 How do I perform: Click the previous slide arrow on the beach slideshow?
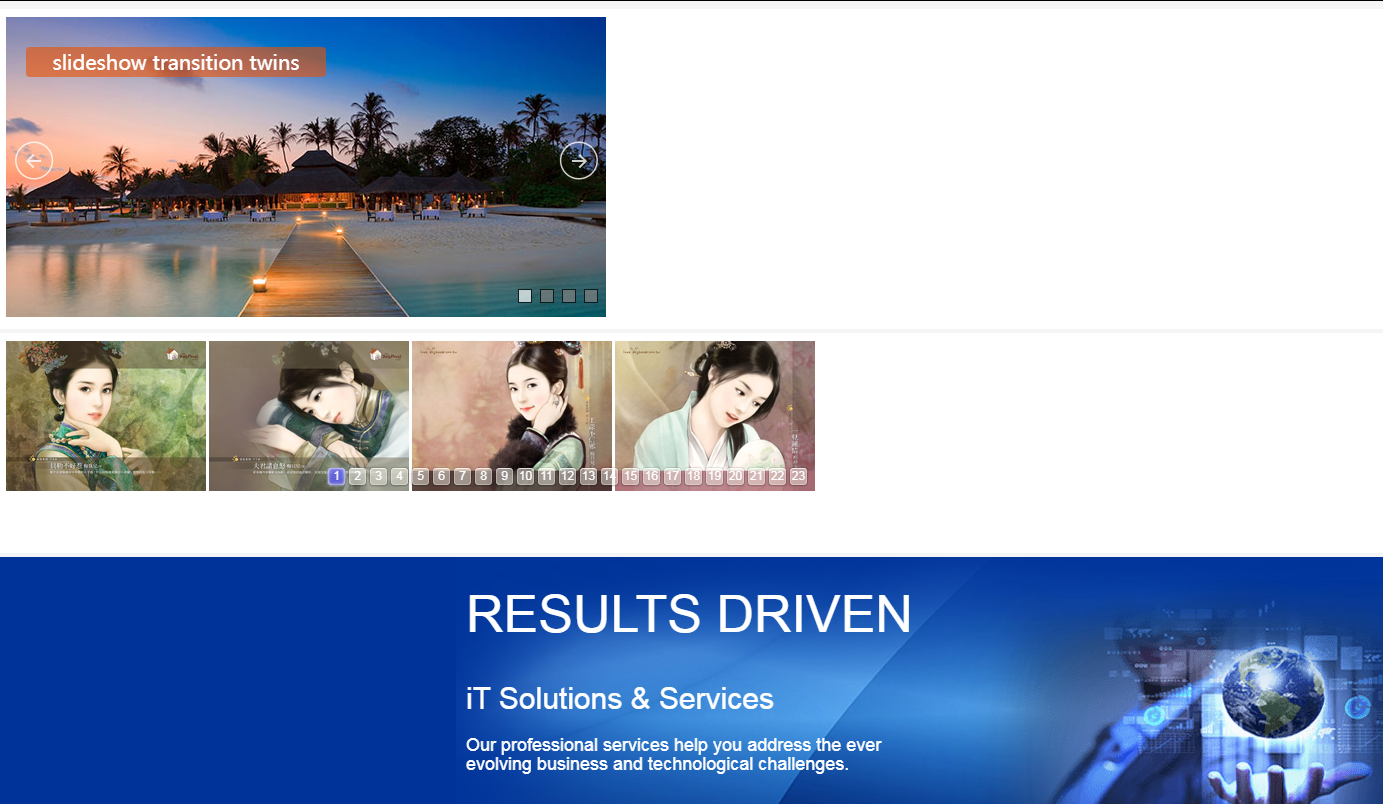click(34, 161)
